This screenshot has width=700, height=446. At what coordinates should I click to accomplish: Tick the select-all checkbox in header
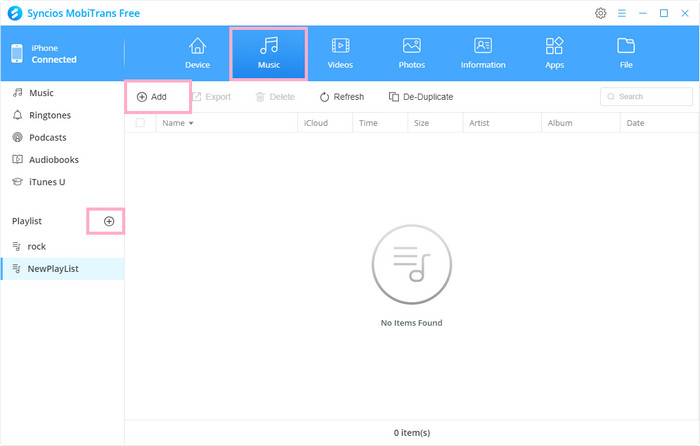140,123
